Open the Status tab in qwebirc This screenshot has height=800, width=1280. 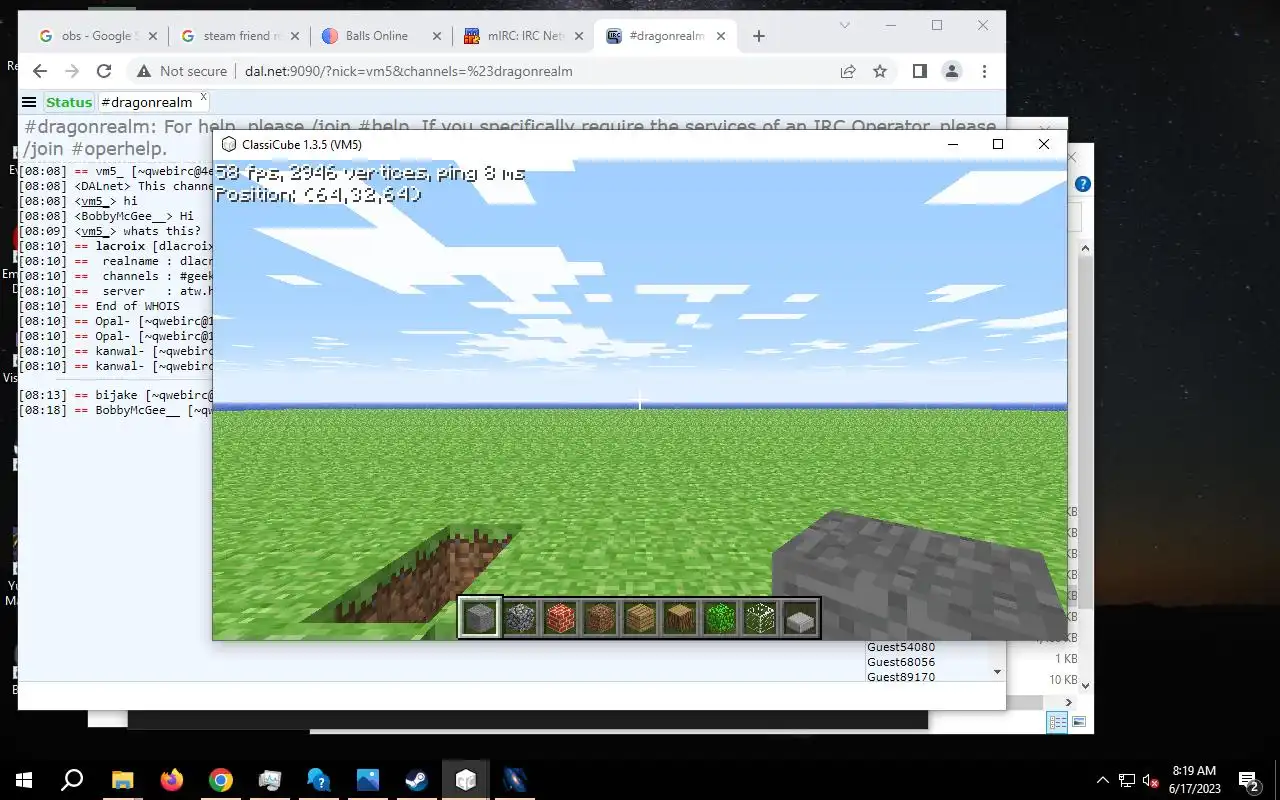coord(69,102)
